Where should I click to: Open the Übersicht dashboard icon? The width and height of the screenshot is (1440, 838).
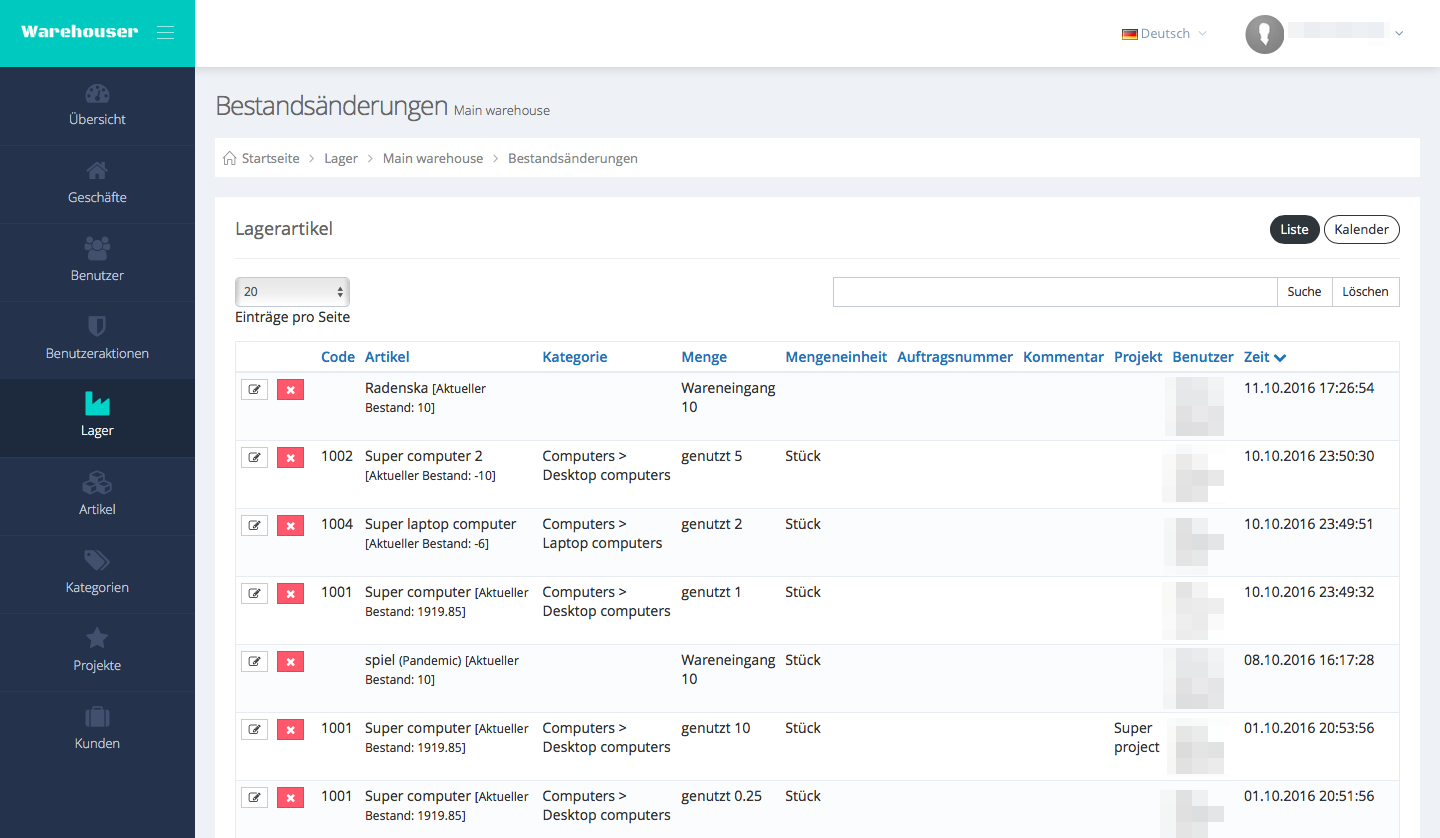point(97,95)
